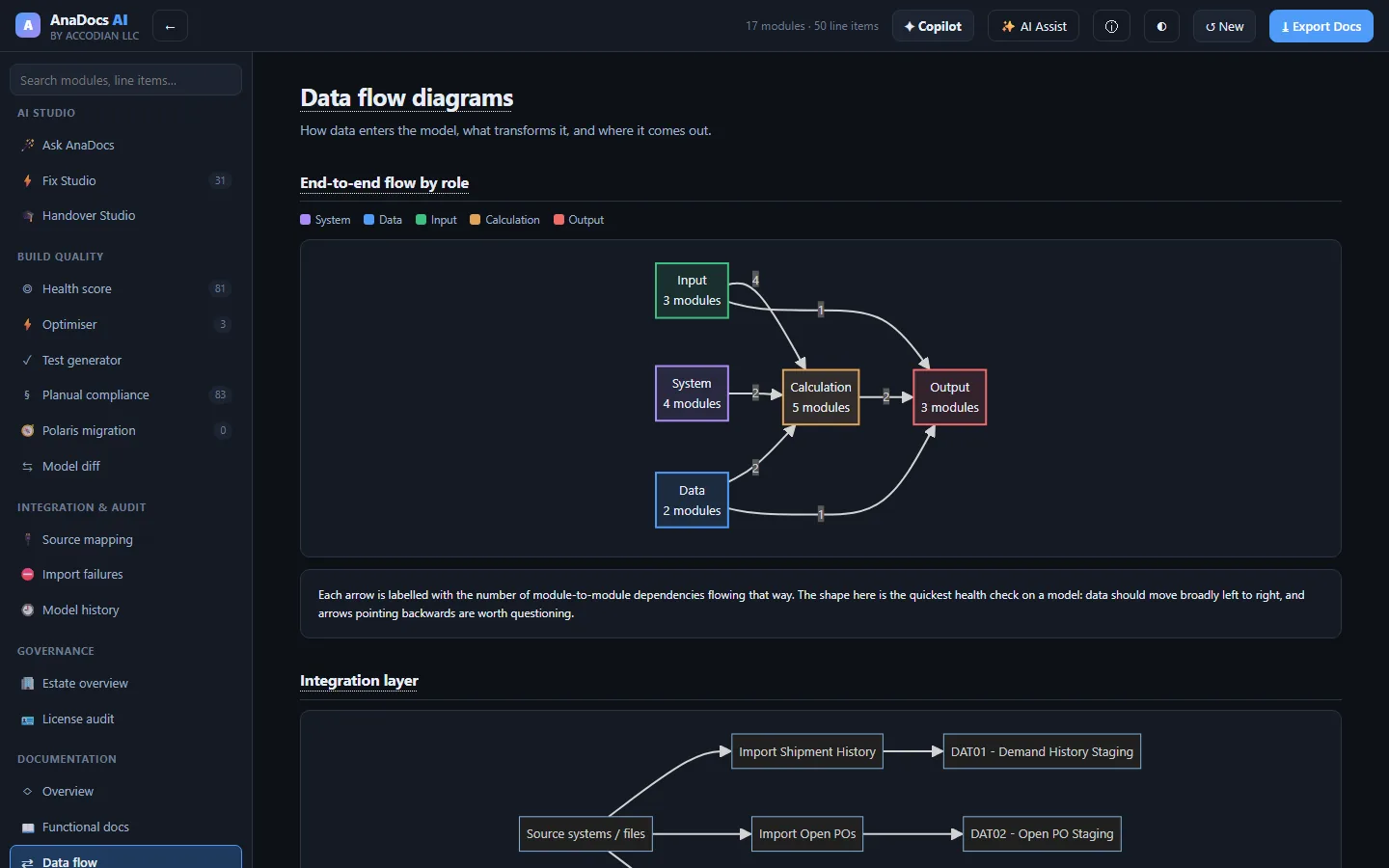Click Test generator checkmark icon
This screenshot has height=868, width=1389.
coord(28,360)
